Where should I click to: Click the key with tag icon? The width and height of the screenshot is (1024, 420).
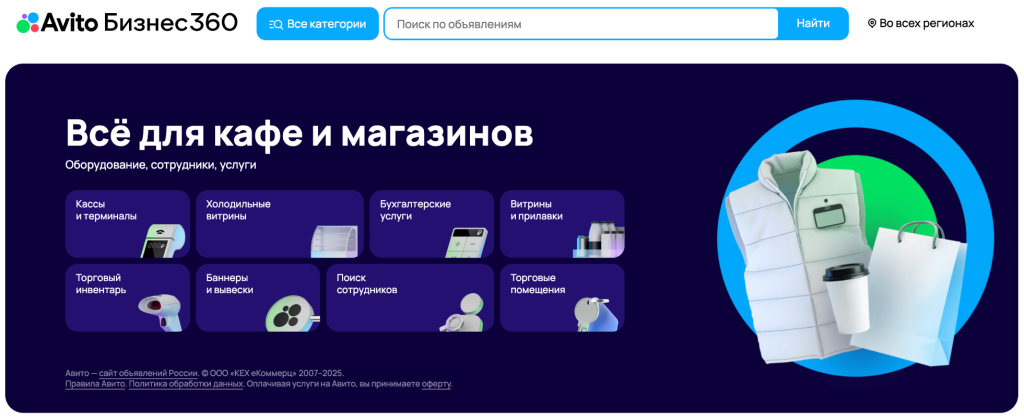pos(596,314)
